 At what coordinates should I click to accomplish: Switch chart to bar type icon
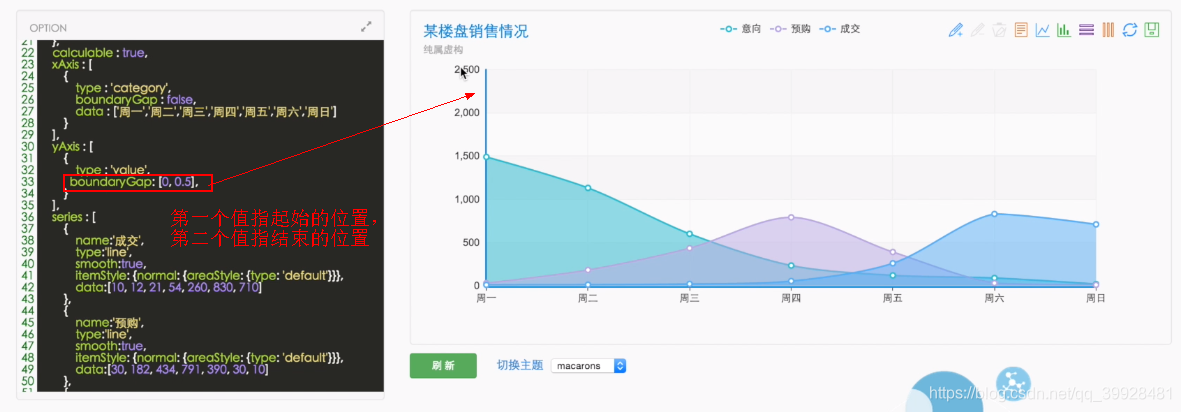click(1064, 30)
